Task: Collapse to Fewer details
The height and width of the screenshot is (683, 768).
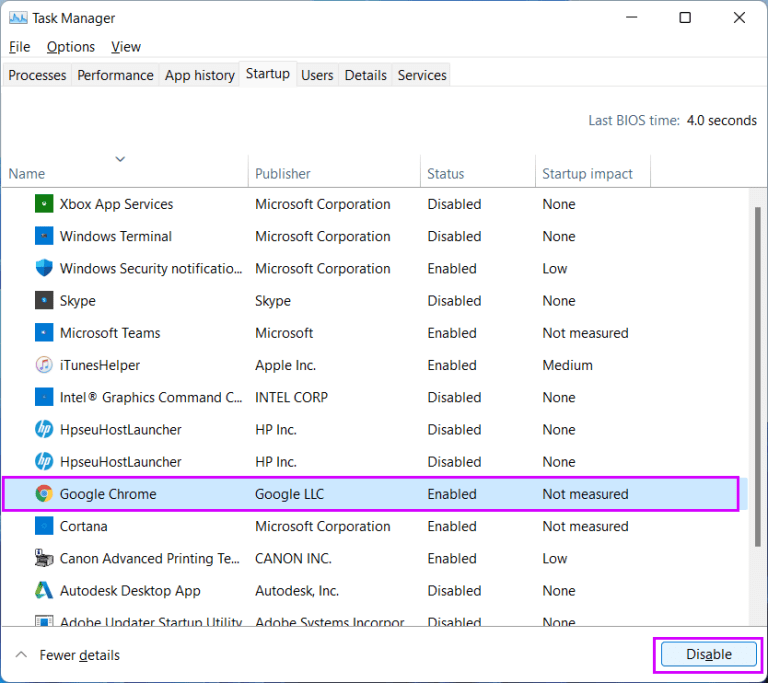Action: [69, 655]
